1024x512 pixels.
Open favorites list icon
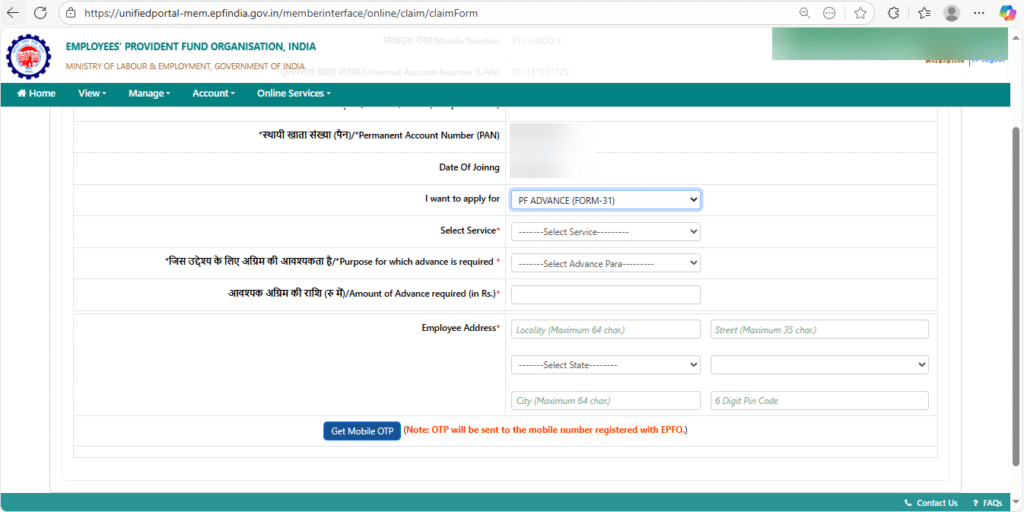tap(923, 12)
